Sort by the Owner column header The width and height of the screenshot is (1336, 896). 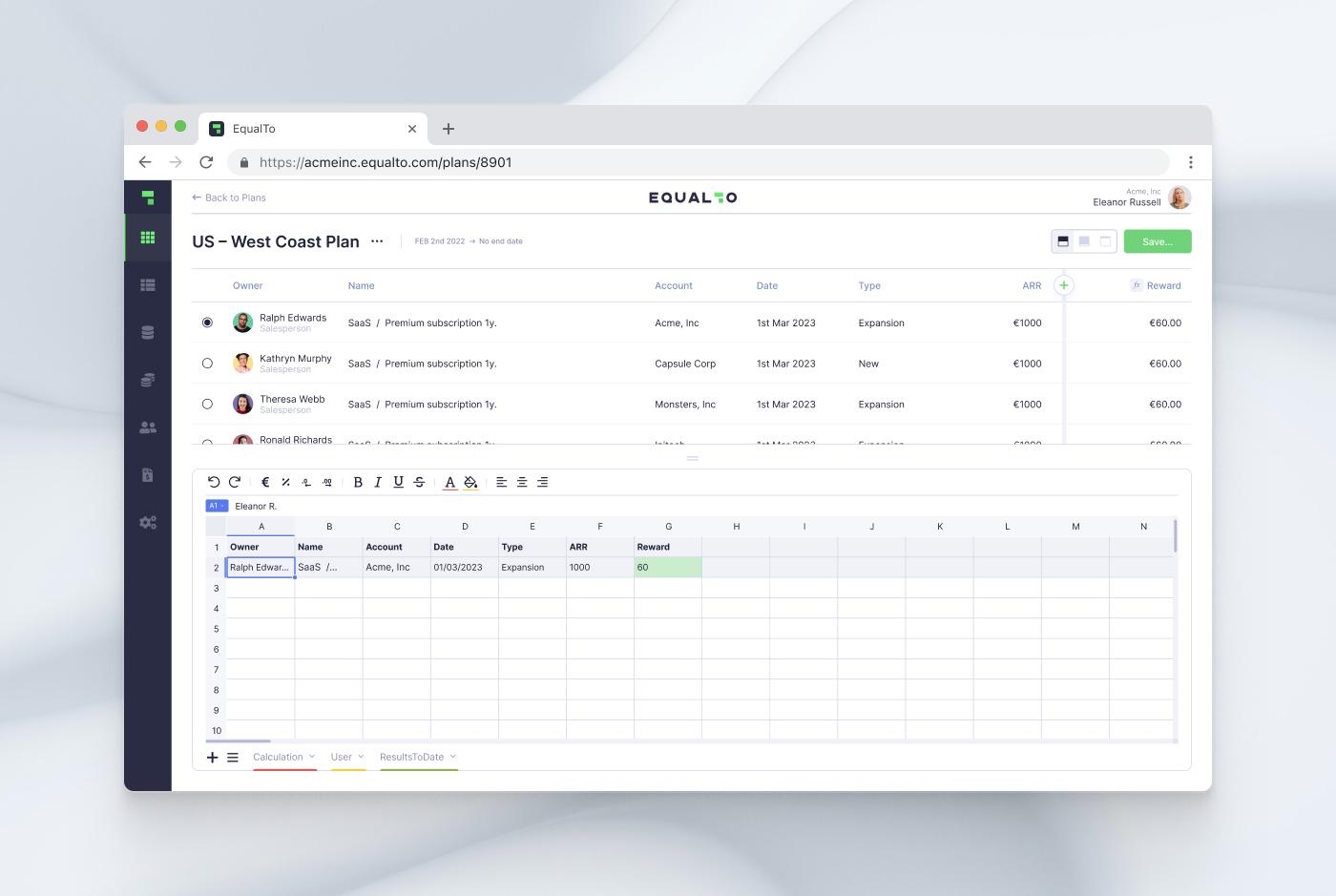pos(247,285)
